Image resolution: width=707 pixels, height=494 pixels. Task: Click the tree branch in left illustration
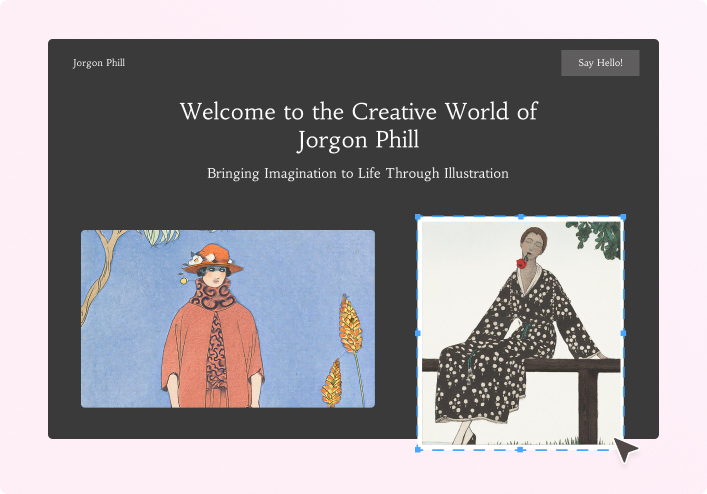100,270
